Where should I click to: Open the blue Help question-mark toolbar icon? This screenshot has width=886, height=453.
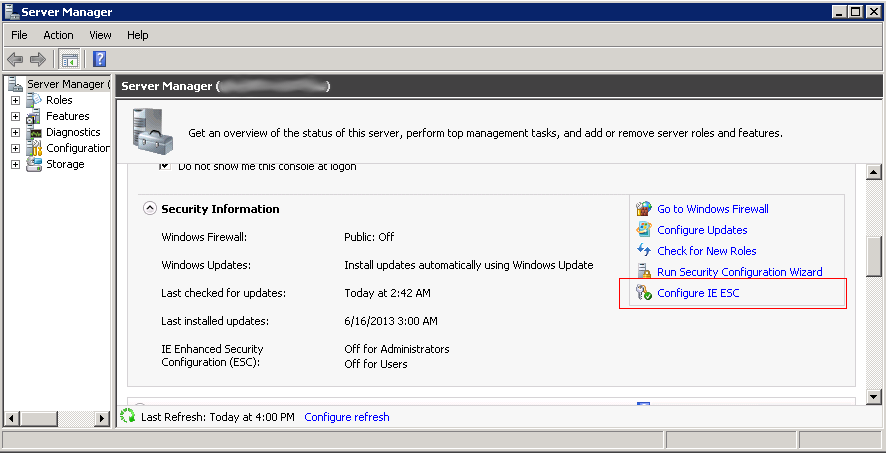99,59
